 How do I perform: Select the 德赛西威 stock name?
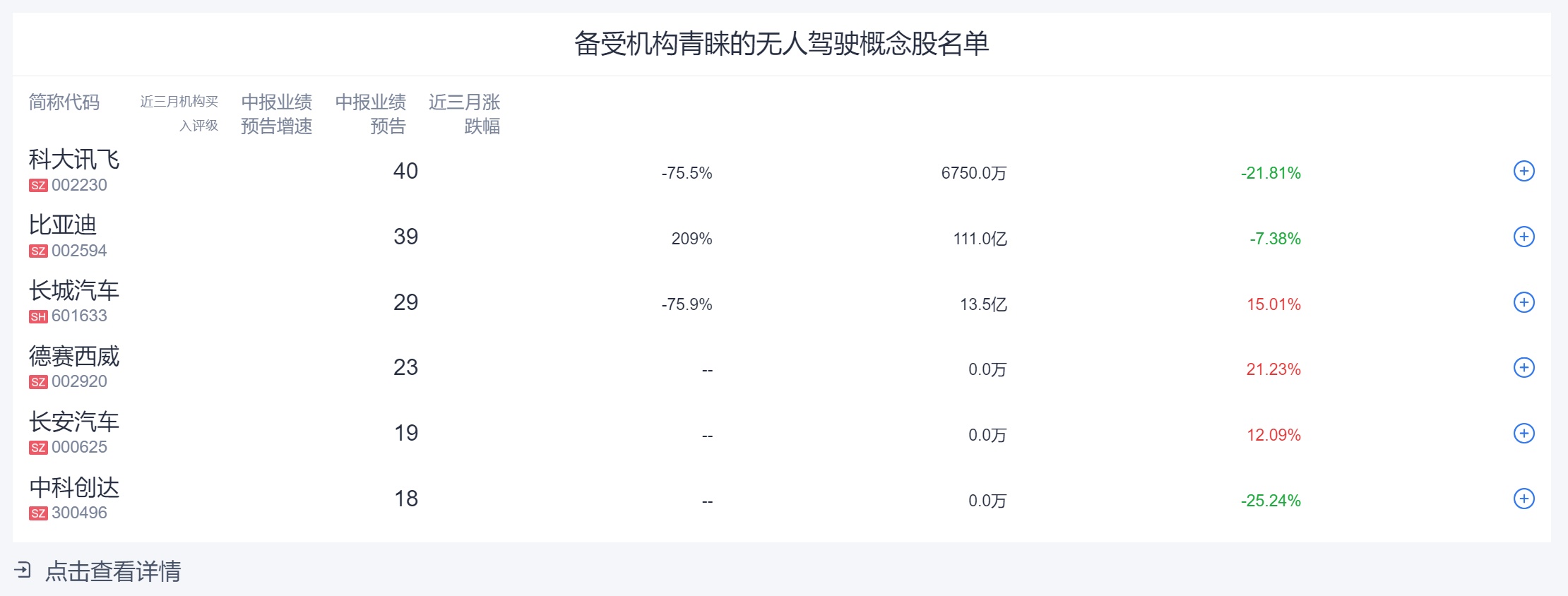pos(74,357)
